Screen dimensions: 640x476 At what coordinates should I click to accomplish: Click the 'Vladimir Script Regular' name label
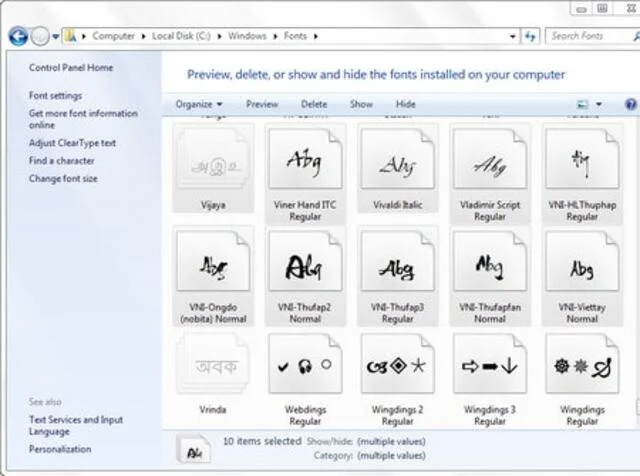point(490,211)
